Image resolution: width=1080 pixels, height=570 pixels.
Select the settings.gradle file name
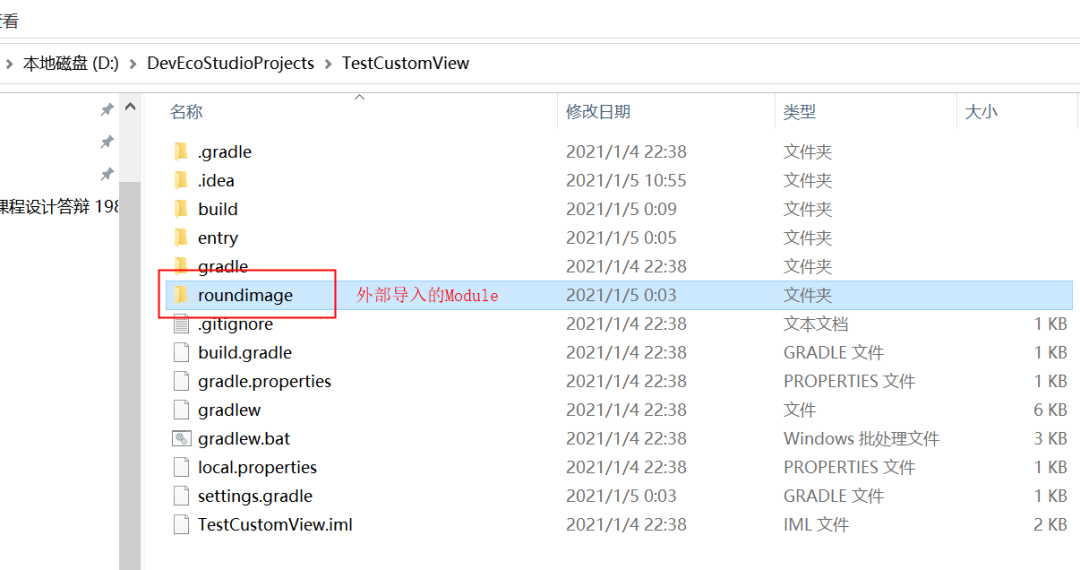[255, 496]
